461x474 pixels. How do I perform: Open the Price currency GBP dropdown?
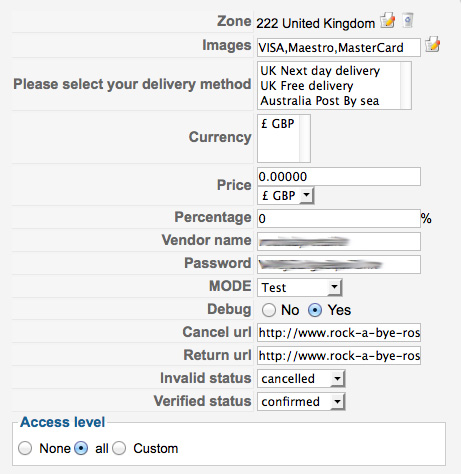click(x=285, y=195)
